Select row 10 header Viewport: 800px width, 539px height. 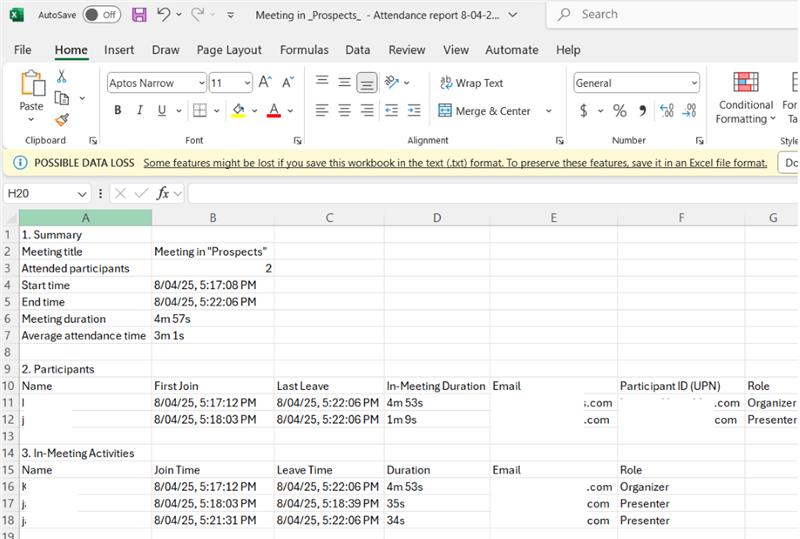pyautogui.click(x=8, y=386)
